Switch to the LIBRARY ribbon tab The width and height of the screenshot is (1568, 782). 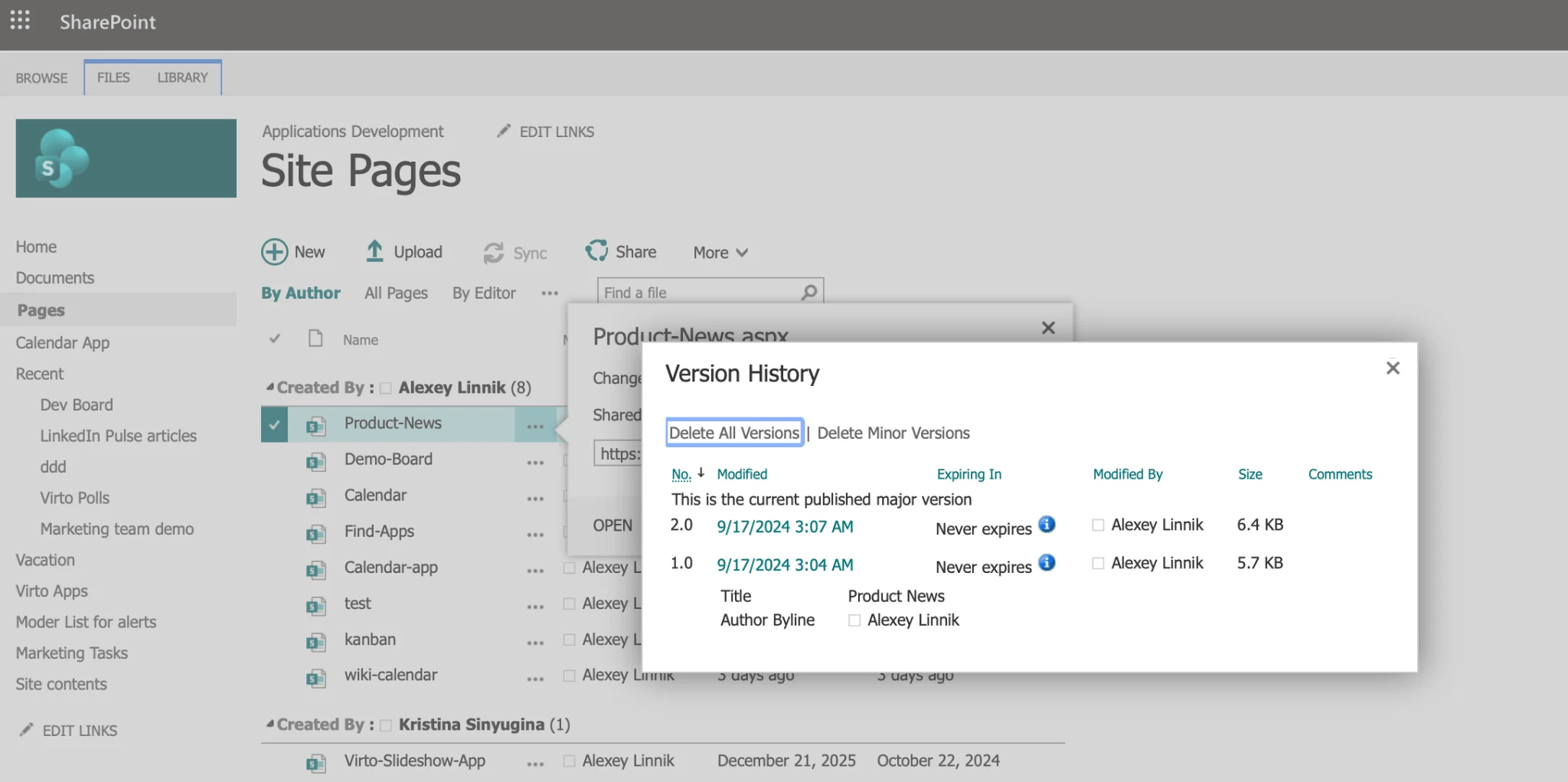tap(182, 77)
